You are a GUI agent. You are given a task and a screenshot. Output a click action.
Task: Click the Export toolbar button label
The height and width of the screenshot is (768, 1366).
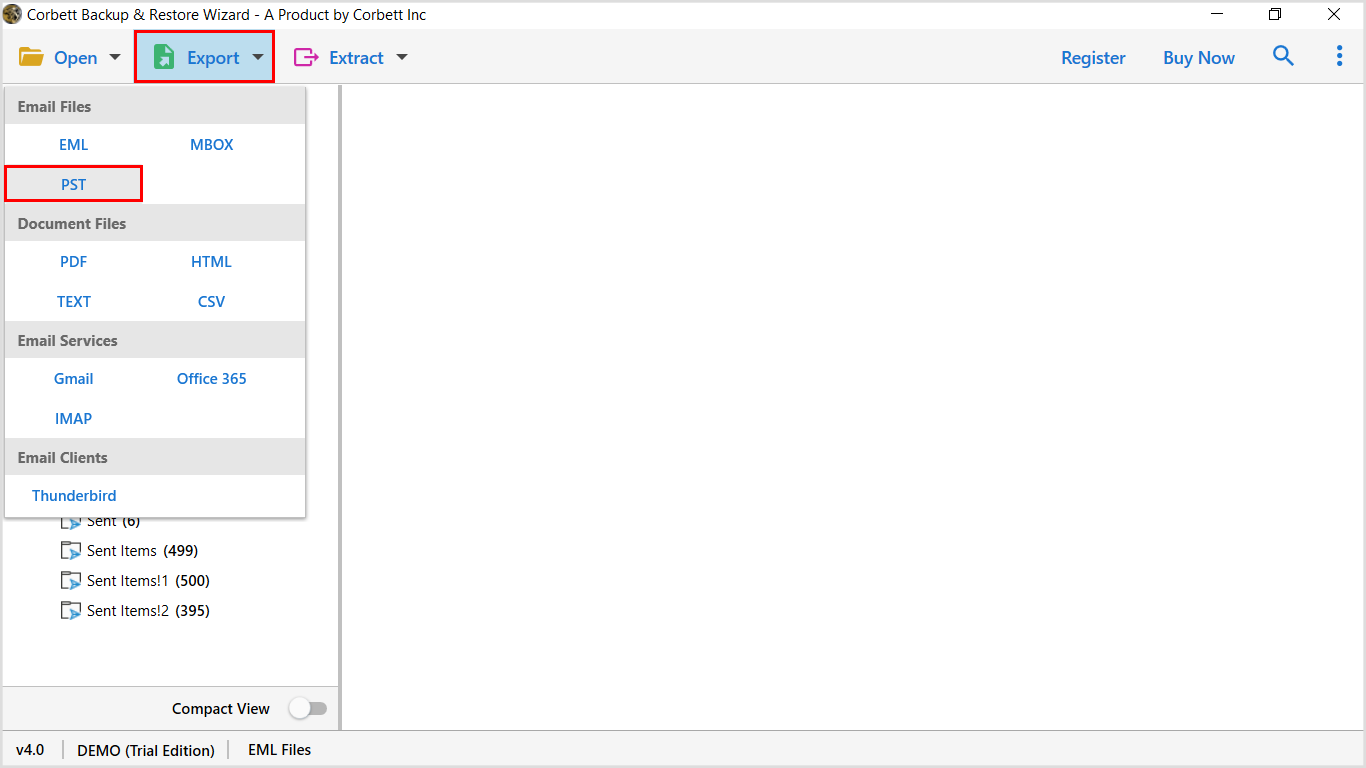pos(213,57)
